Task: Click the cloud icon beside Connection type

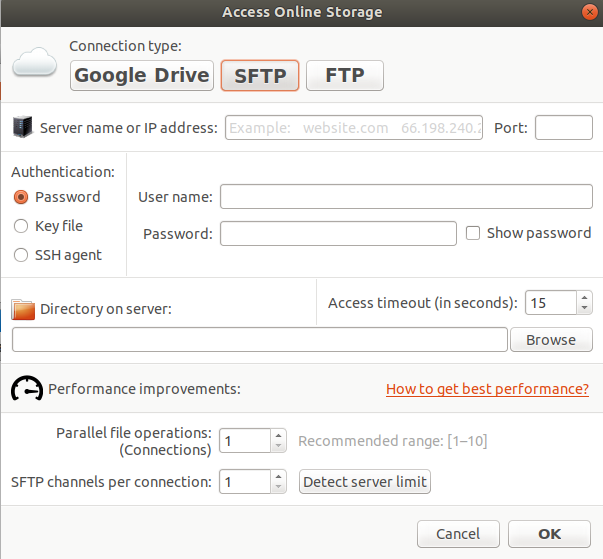Action: pyautogui.click(x=35, y=62)
